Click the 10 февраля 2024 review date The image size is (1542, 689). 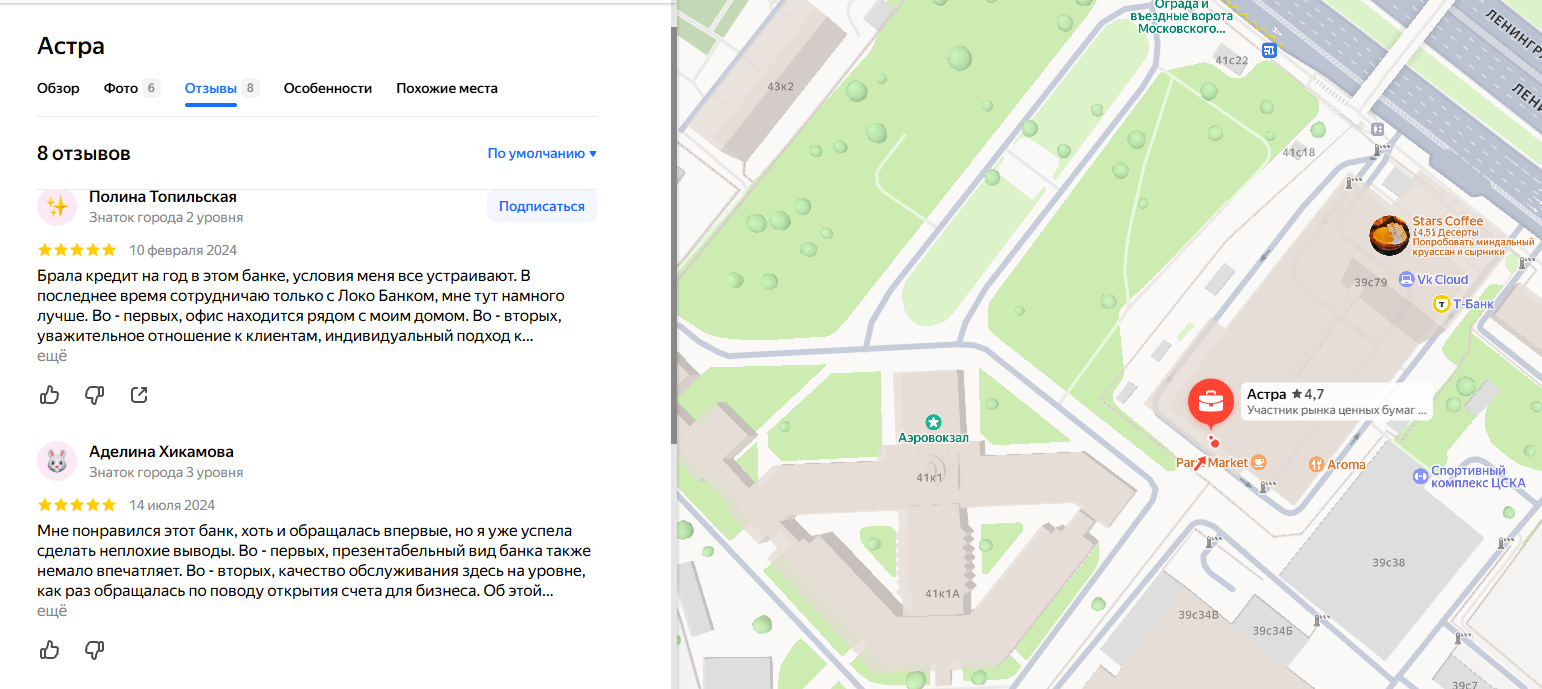click(x=183, y=250)
